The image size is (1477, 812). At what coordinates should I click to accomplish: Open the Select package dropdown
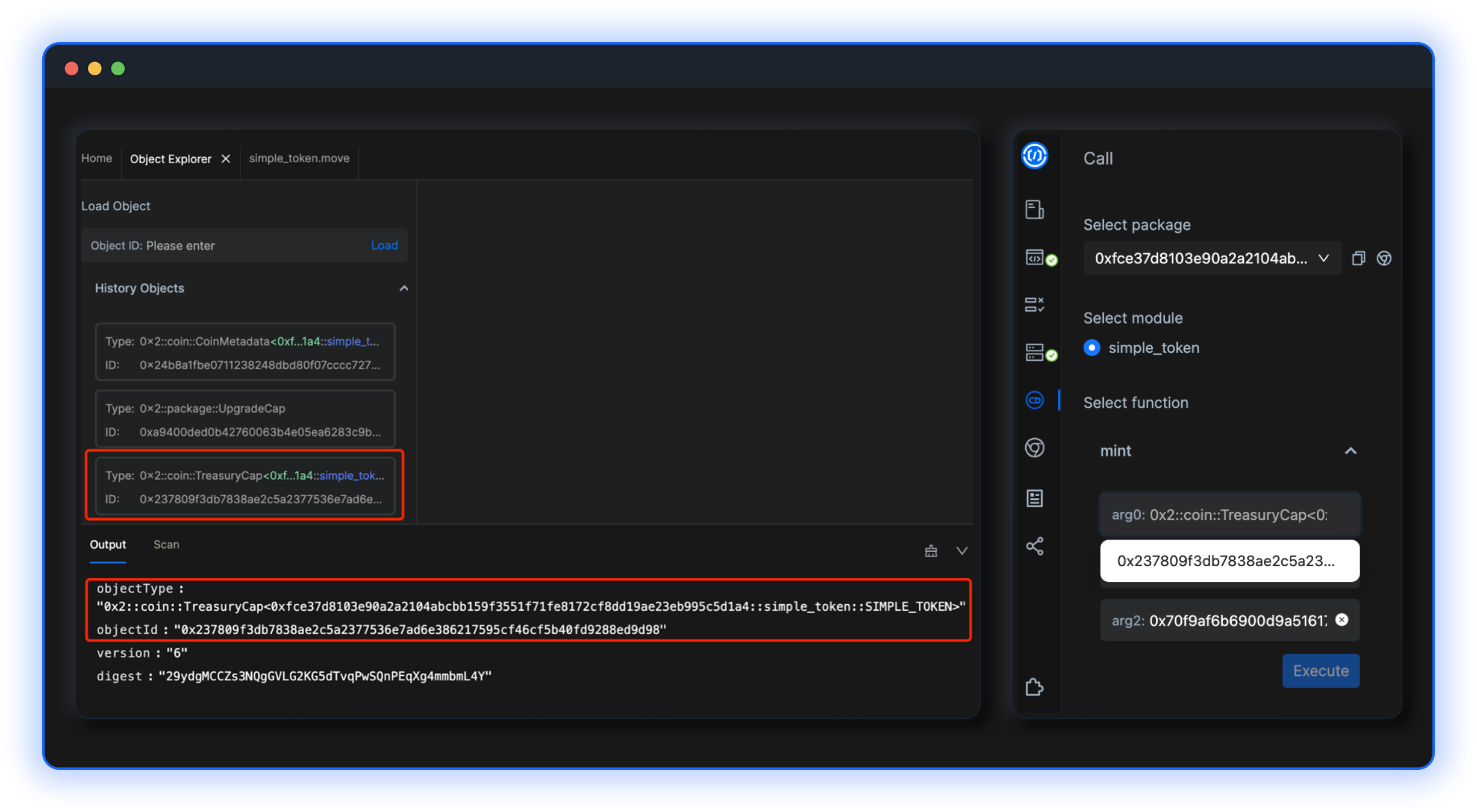point(1212,258)
